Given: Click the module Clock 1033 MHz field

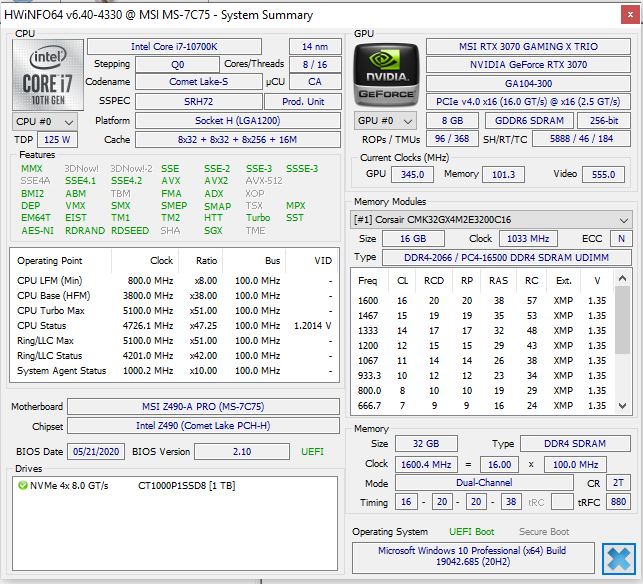Looking at the screenshot, I should 528,239.
